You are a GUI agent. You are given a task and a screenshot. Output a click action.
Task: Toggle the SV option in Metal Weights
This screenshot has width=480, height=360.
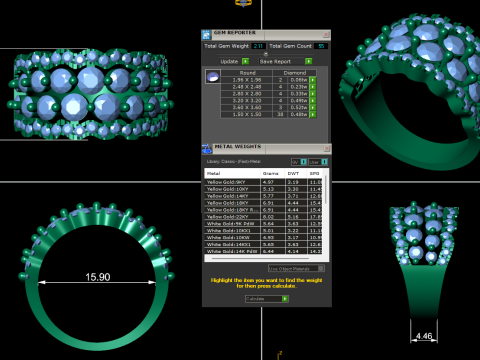click(x=304, y=162)
